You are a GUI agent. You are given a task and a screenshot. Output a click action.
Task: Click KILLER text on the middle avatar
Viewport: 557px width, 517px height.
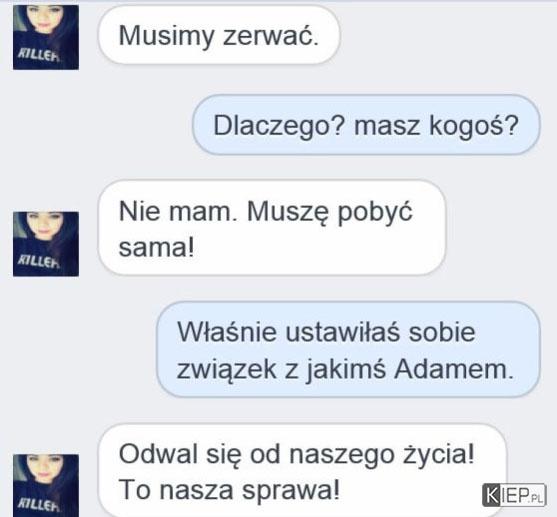pyautogui.click(x=38, y=262)
